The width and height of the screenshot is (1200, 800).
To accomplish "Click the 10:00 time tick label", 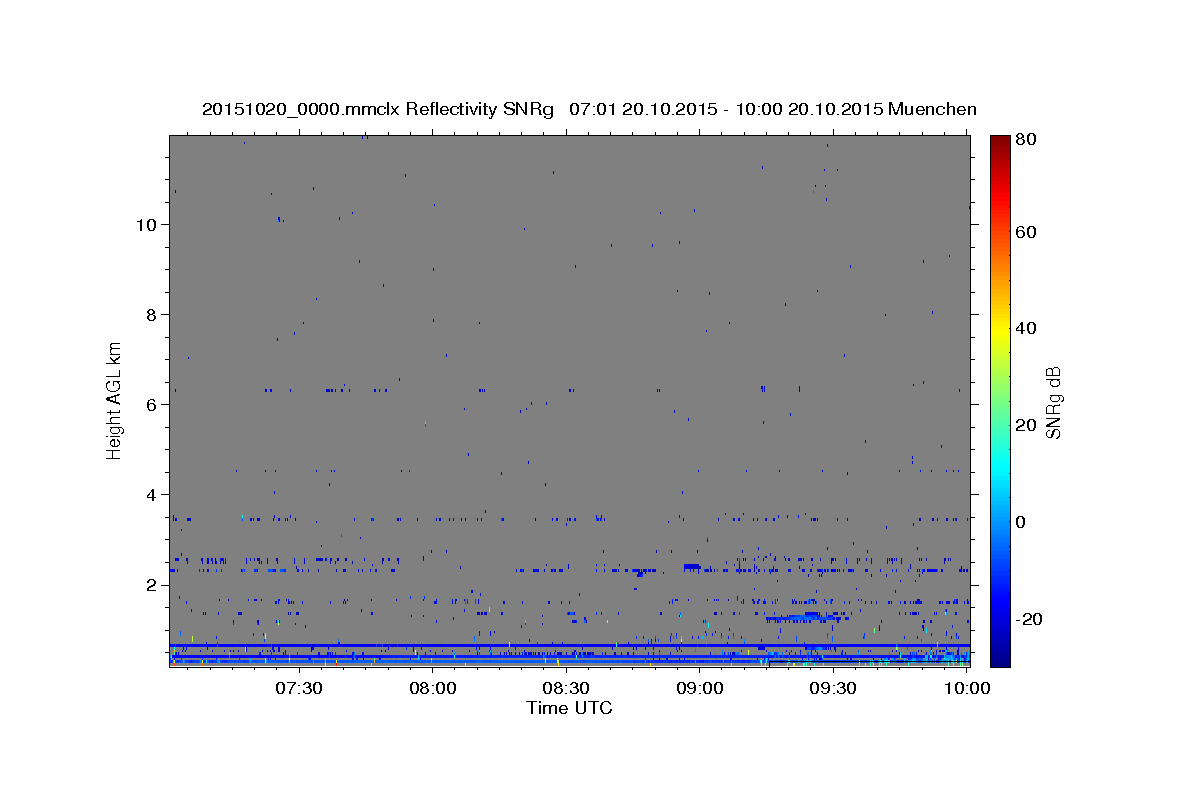I will point(967,688).
